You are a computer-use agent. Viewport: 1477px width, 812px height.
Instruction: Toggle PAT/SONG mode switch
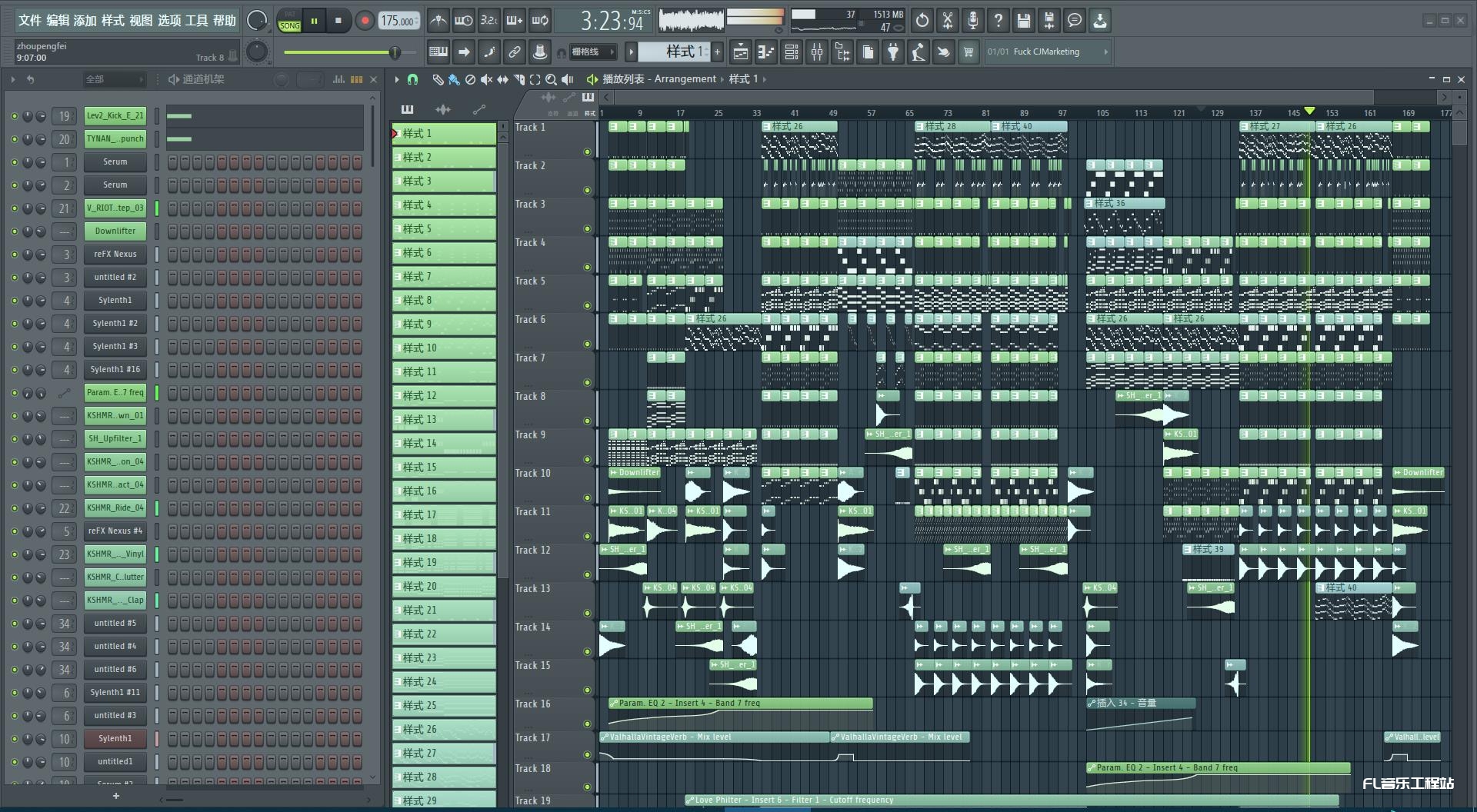[x=290, y=21]
